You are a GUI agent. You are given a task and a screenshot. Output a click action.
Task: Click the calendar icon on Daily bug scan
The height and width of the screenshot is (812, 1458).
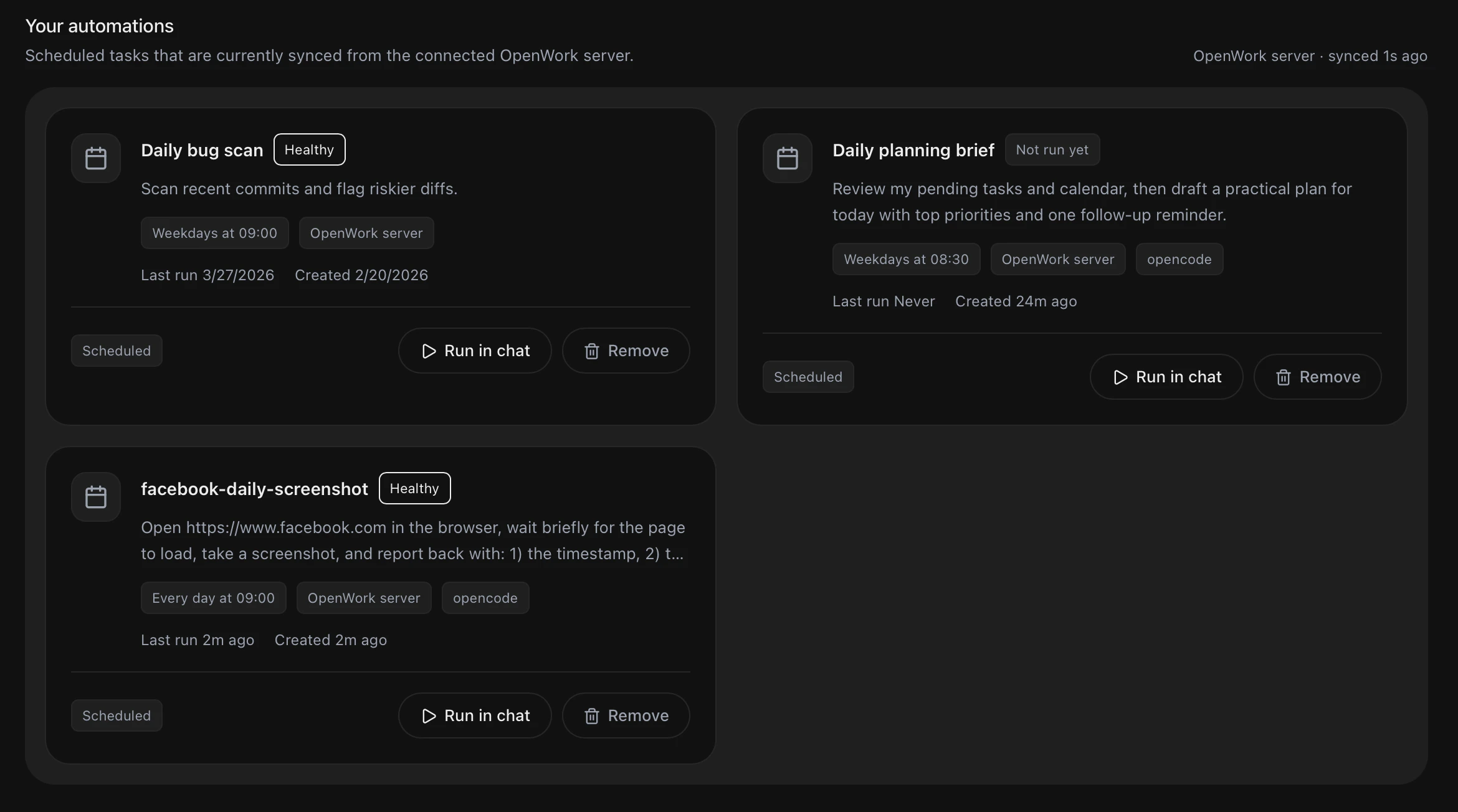click(95, 158)
